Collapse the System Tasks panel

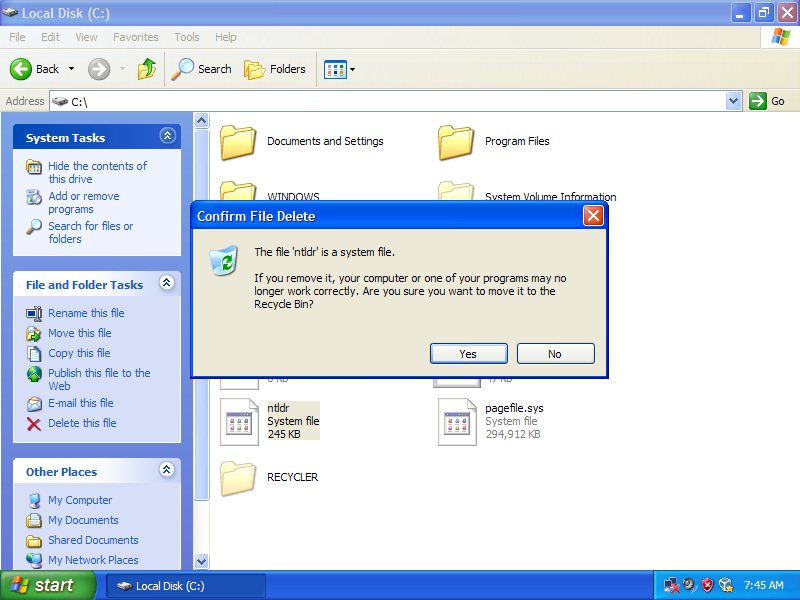[167, 136]
